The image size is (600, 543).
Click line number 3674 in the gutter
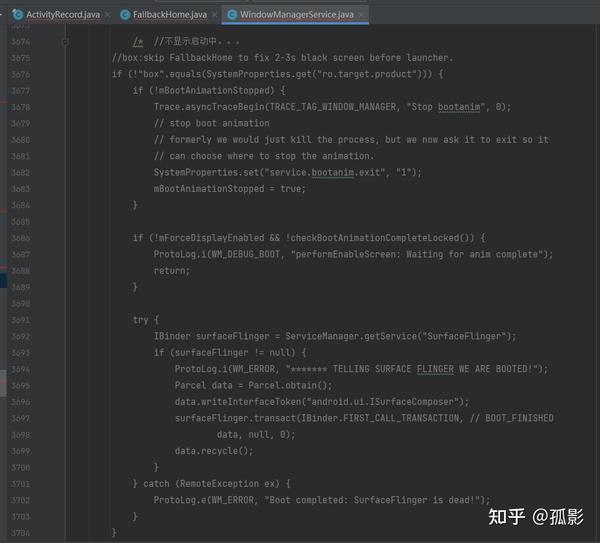coord(20,42)
